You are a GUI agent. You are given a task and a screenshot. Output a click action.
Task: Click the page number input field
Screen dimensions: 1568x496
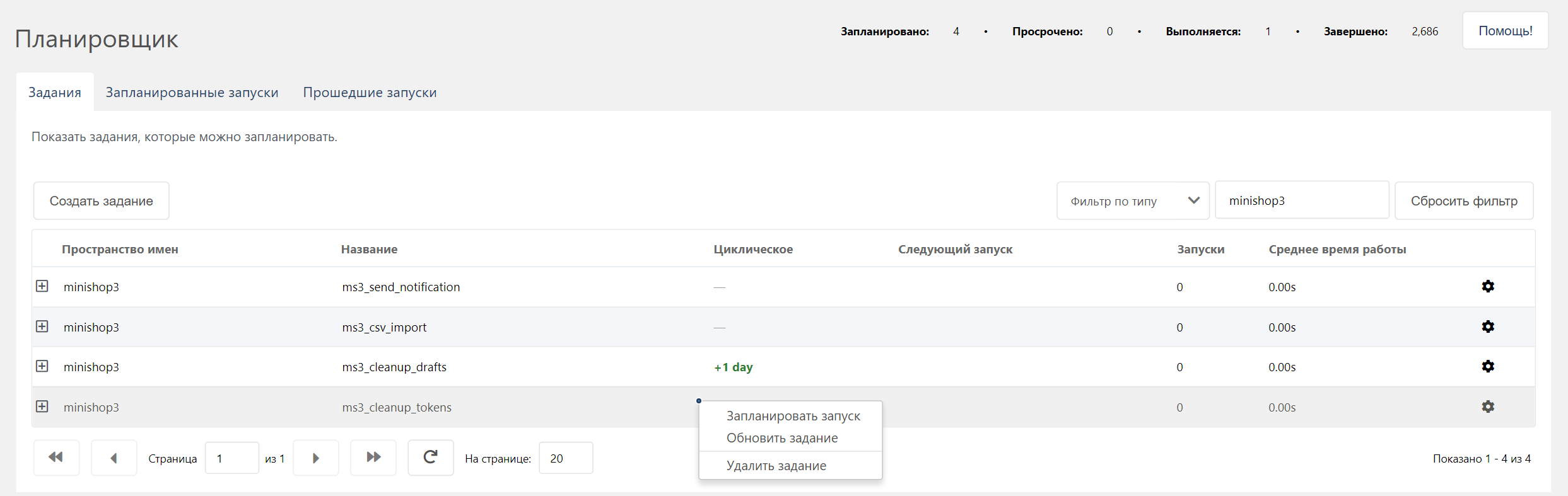[232, 458]
